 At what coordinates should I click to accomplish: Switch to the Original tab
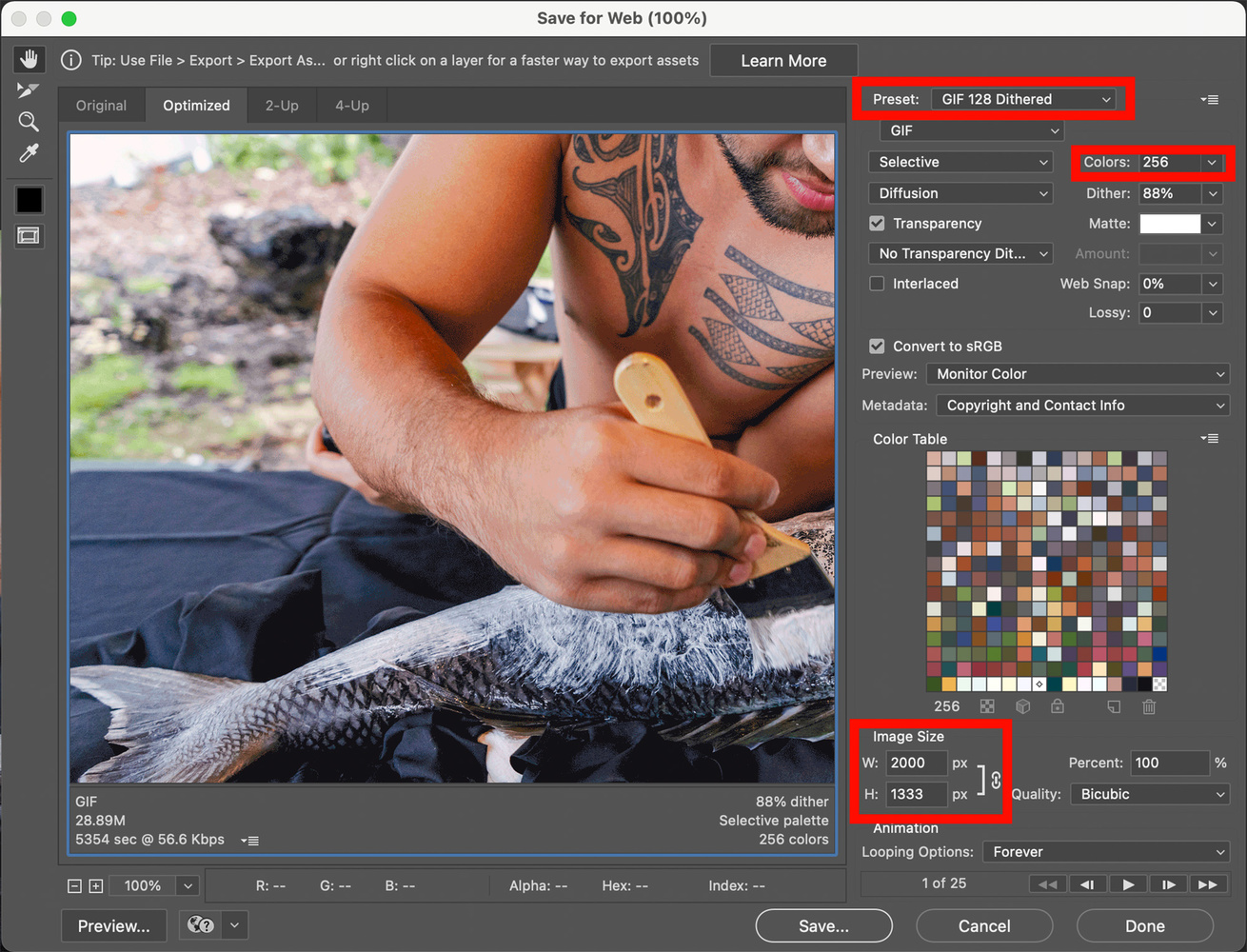point(102,106)
